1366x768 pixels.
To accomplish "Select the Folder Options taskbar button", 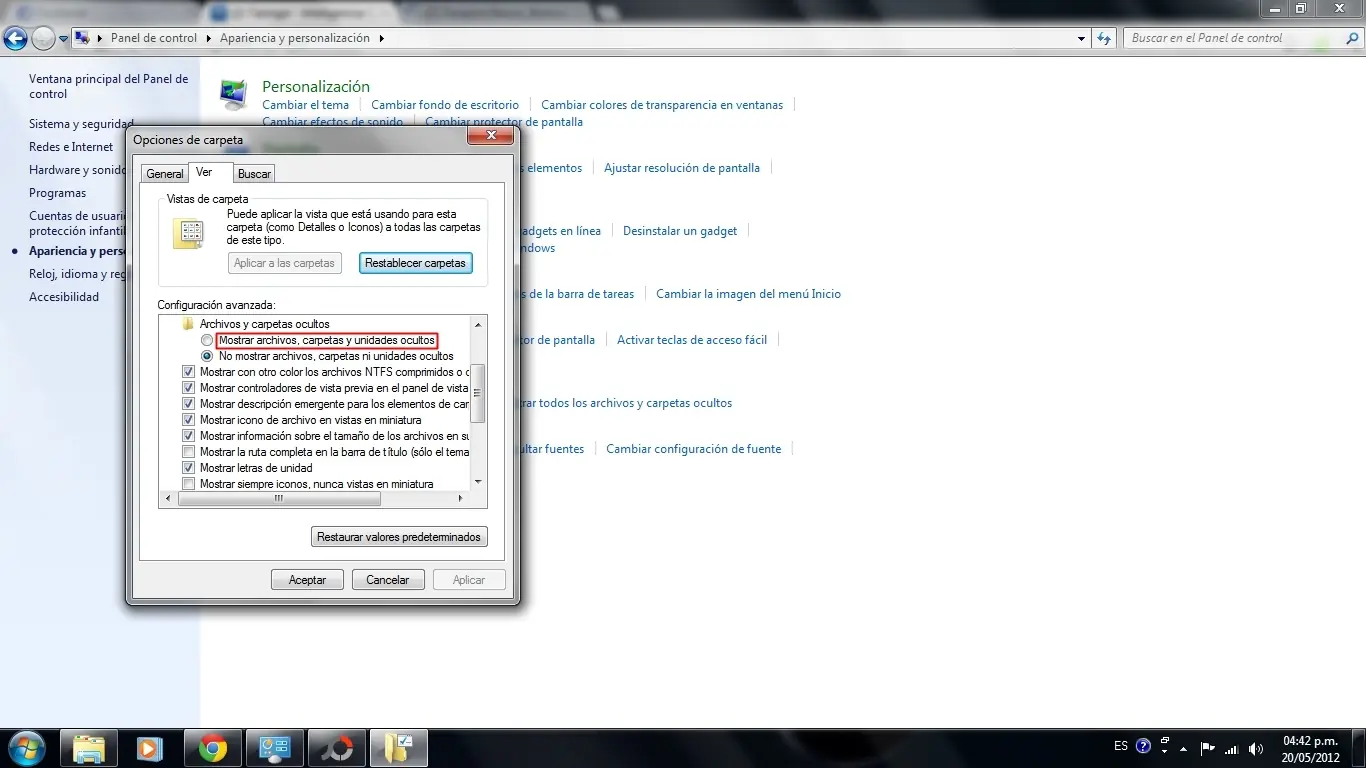I will pos(399,748).
